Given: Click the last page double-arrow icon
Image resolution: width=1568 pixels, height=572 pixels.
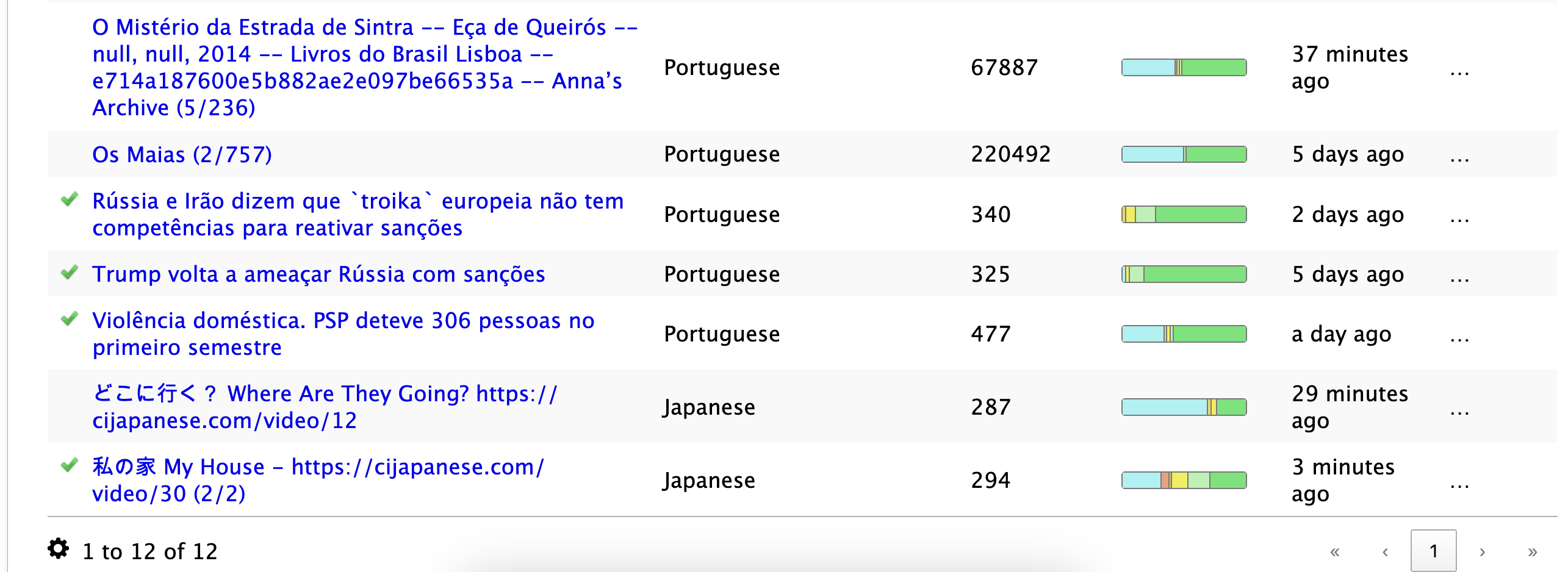Looking at the screenshot, I should click(1532, 552).
